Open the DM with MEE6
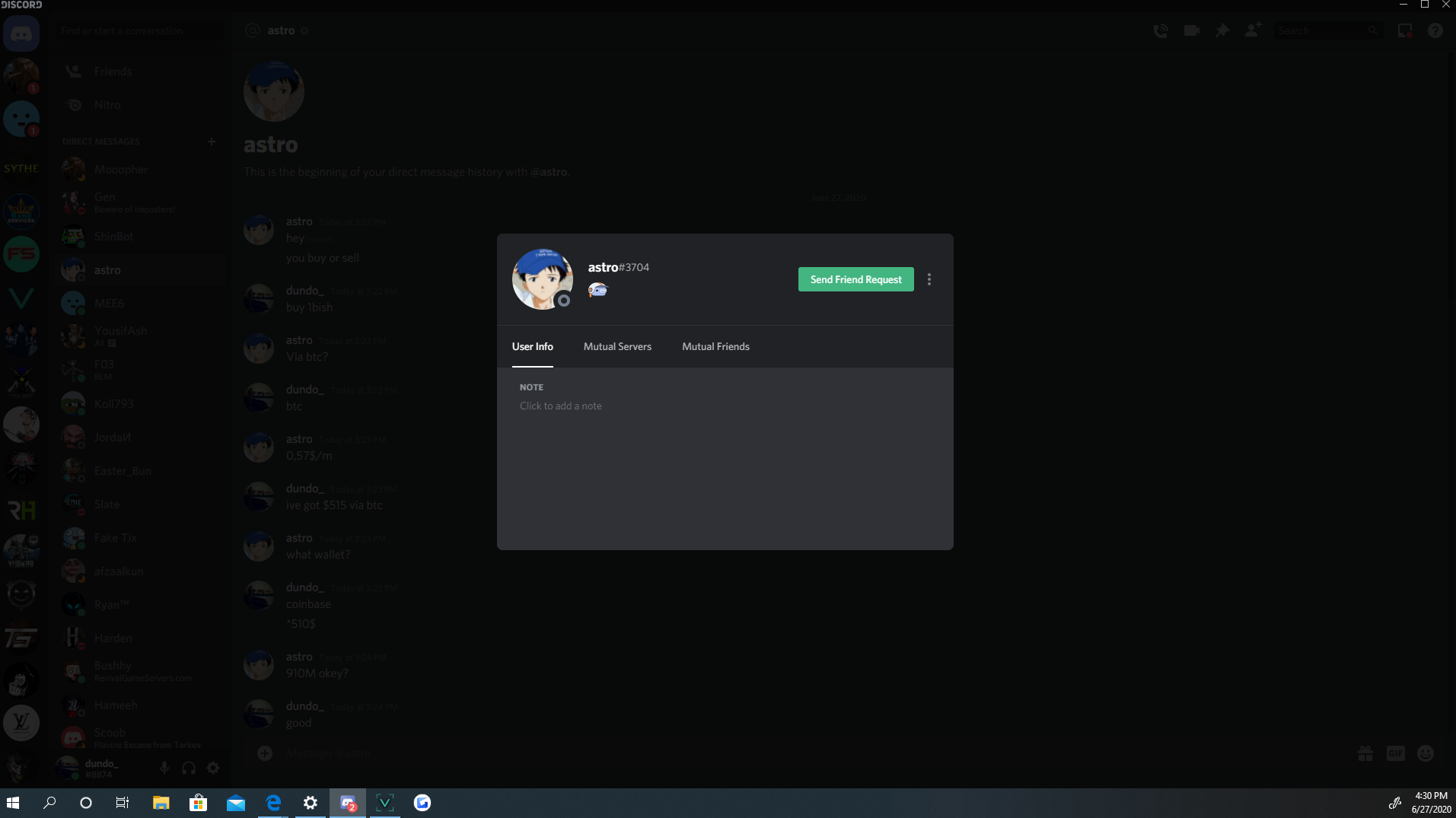This screenshot has width=1456, height=818. (x=140, y=304)
